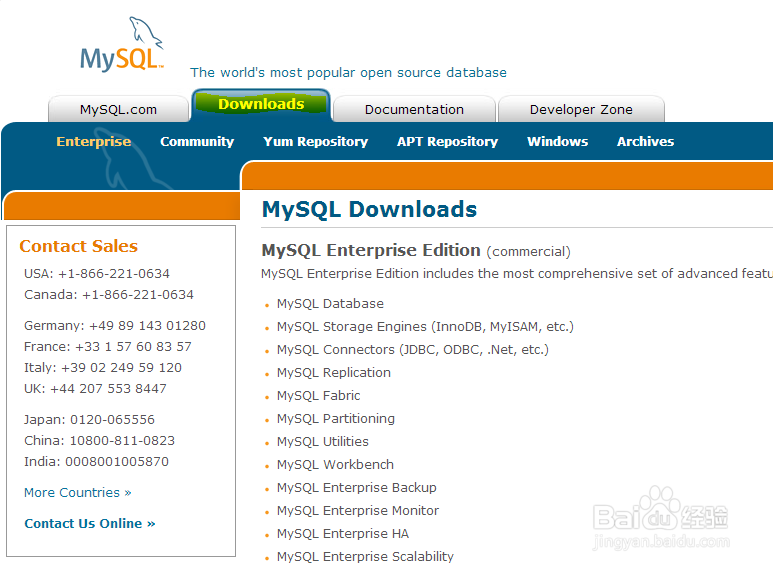773x568 pixels.
Task: Click the MySQL Utilities list item
Action: 322,442
